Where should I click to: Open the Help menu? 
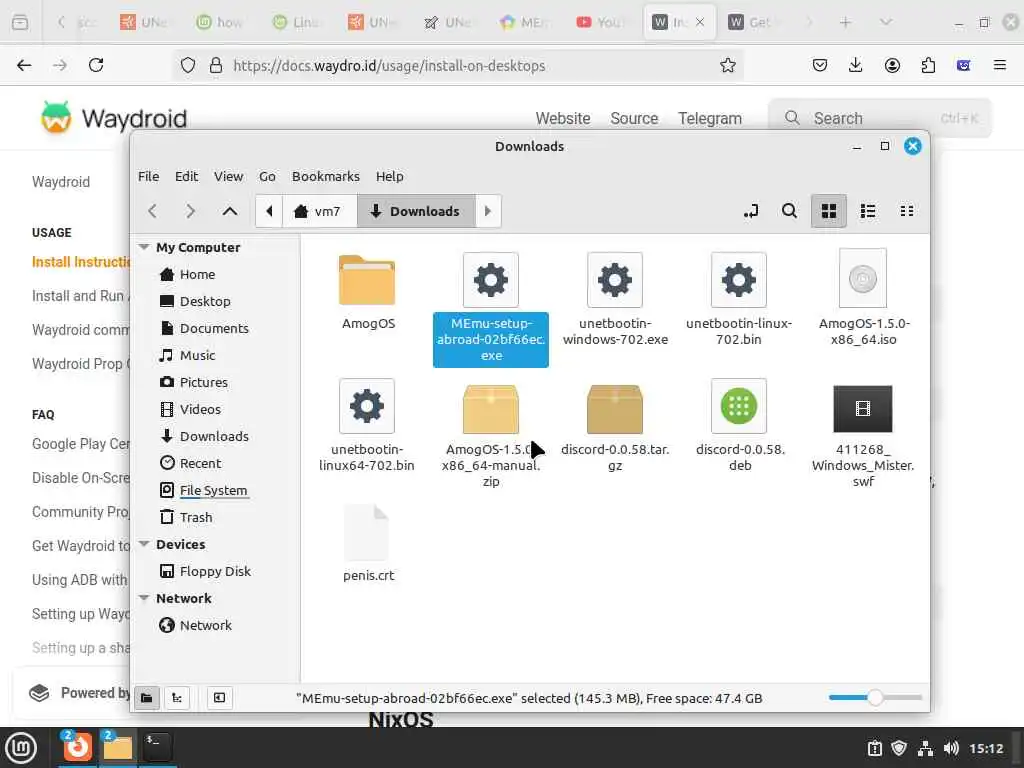(390, 176)
